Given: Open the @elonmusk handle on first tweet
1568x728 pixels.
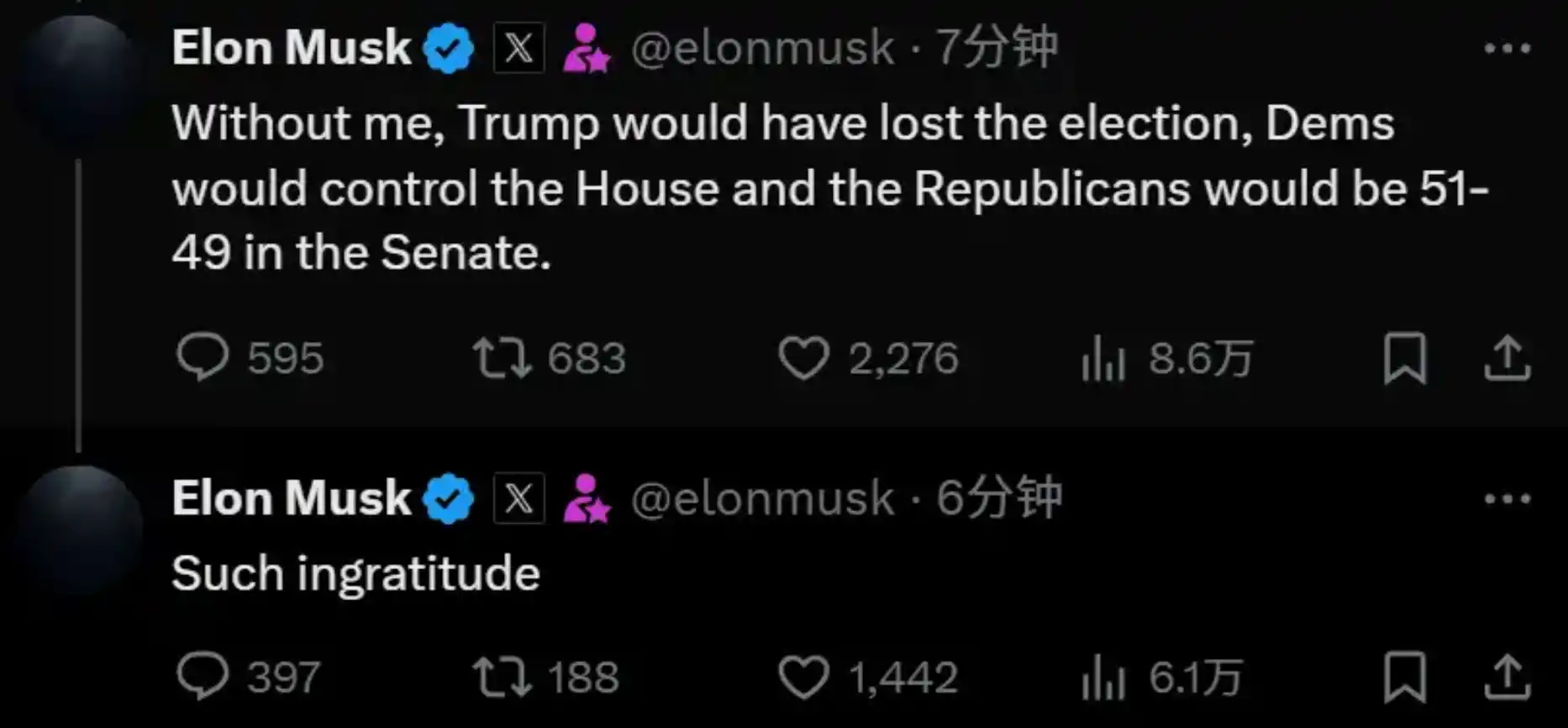Looking at the screenshot, I should point(762,48).
